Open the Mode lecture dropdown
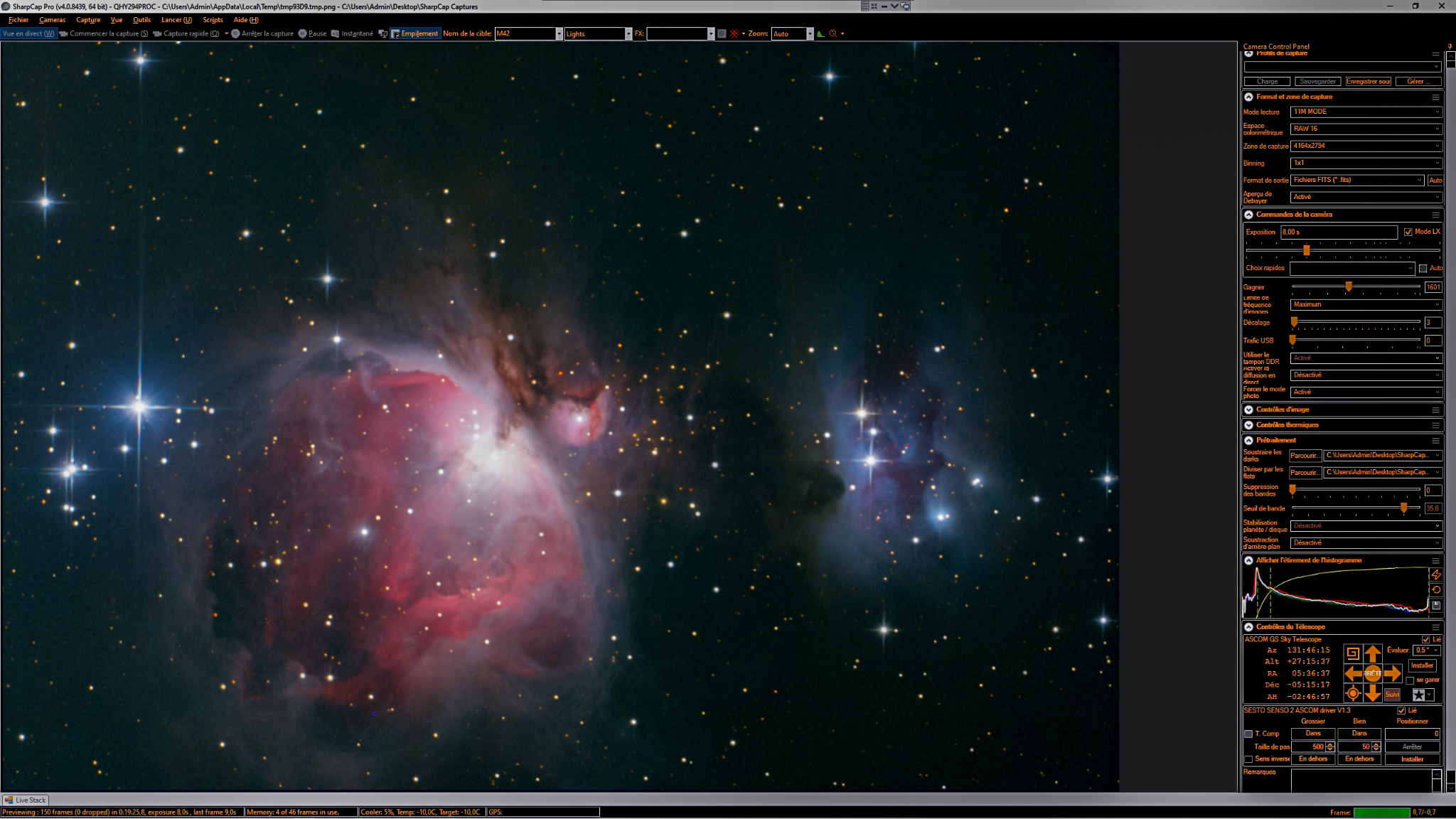 [x=1366, y=112]
